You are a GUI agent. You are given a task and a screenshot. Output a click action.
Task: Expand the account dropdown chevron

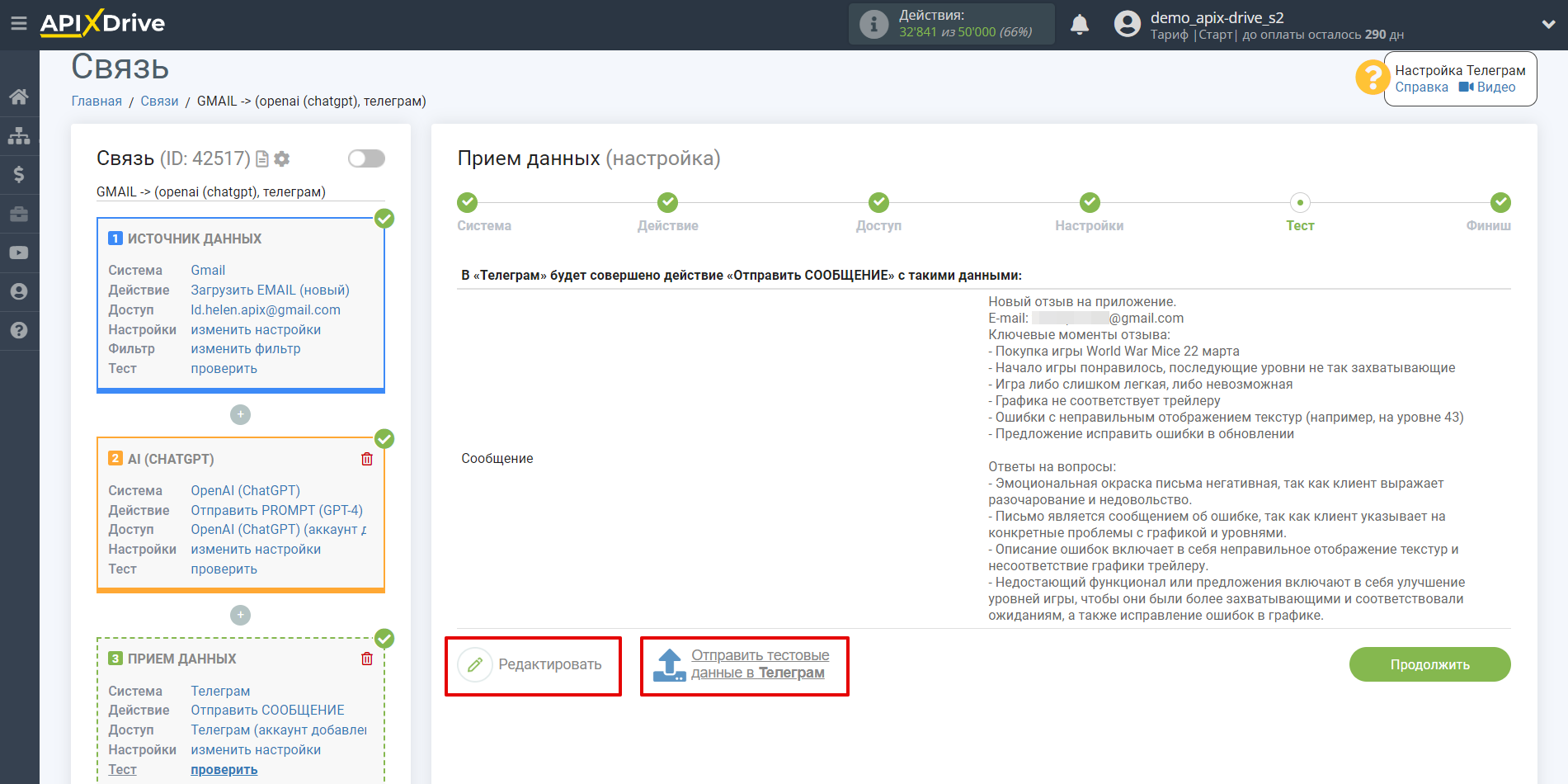[x=1548, y=25]
